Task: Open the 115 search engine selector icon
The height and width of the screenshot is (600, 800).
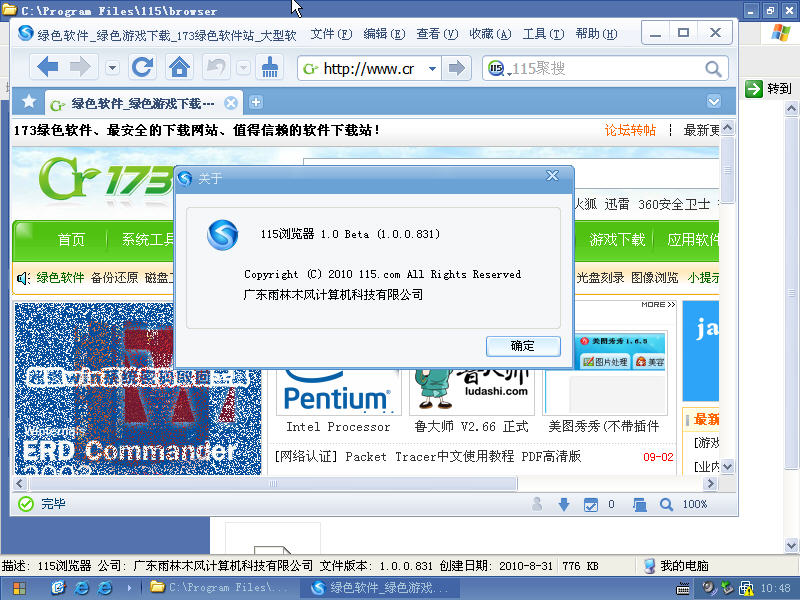Action: tap(496, 68)
